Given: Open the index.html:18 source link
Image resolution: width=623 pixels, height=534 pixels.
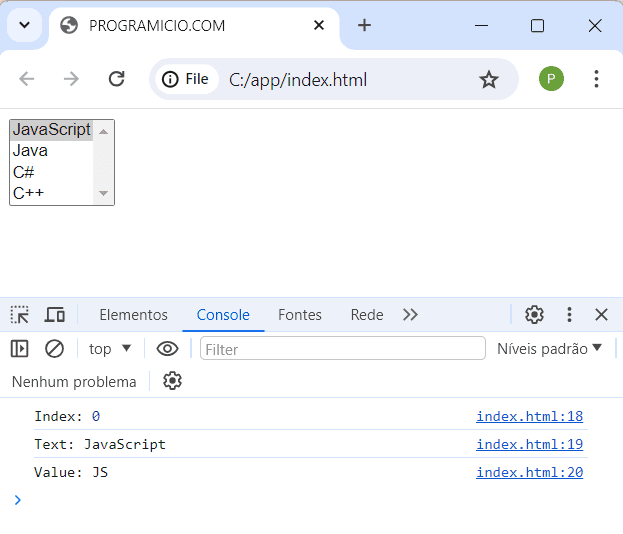Looking at the screenshot, I should 529,416.
